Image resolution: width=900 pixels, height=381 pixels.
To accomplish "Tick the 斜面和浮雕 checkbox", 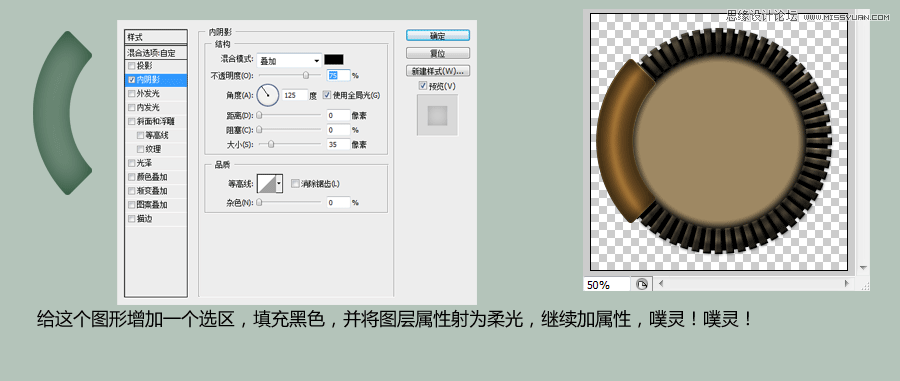I will pos(132,121).
